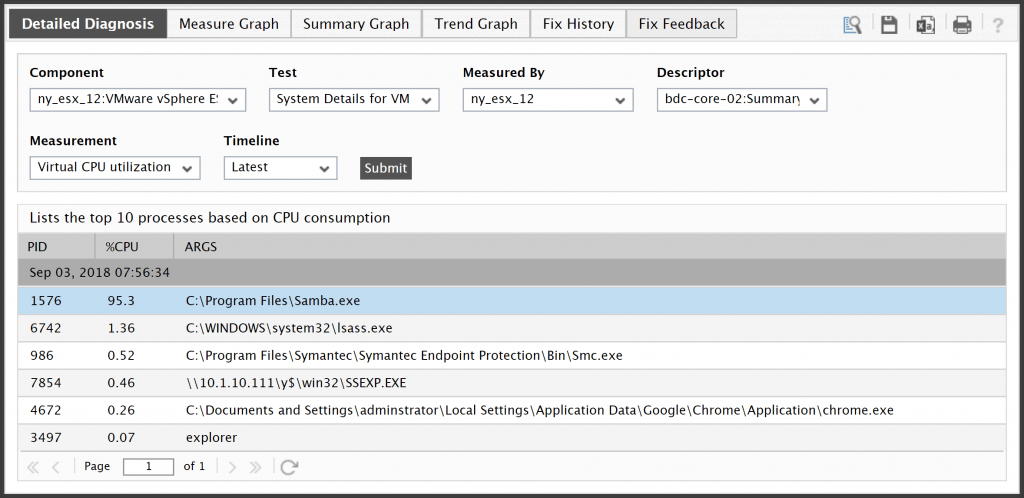Click CPU value 0.07

tap(121, 438)
